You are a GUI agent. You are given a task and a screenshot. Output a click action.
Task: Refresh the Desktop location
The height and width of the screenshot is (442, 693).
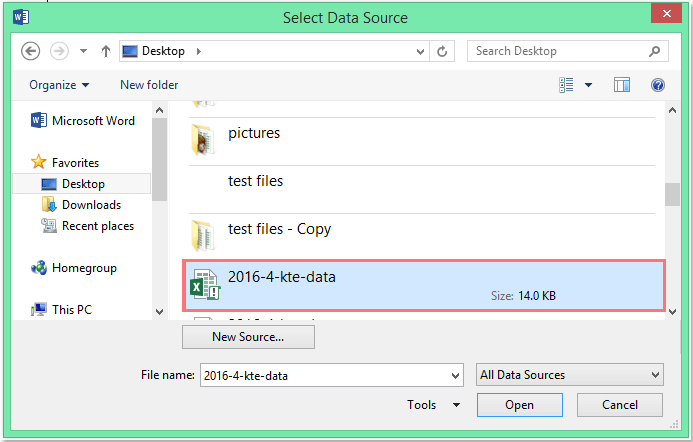442,52
